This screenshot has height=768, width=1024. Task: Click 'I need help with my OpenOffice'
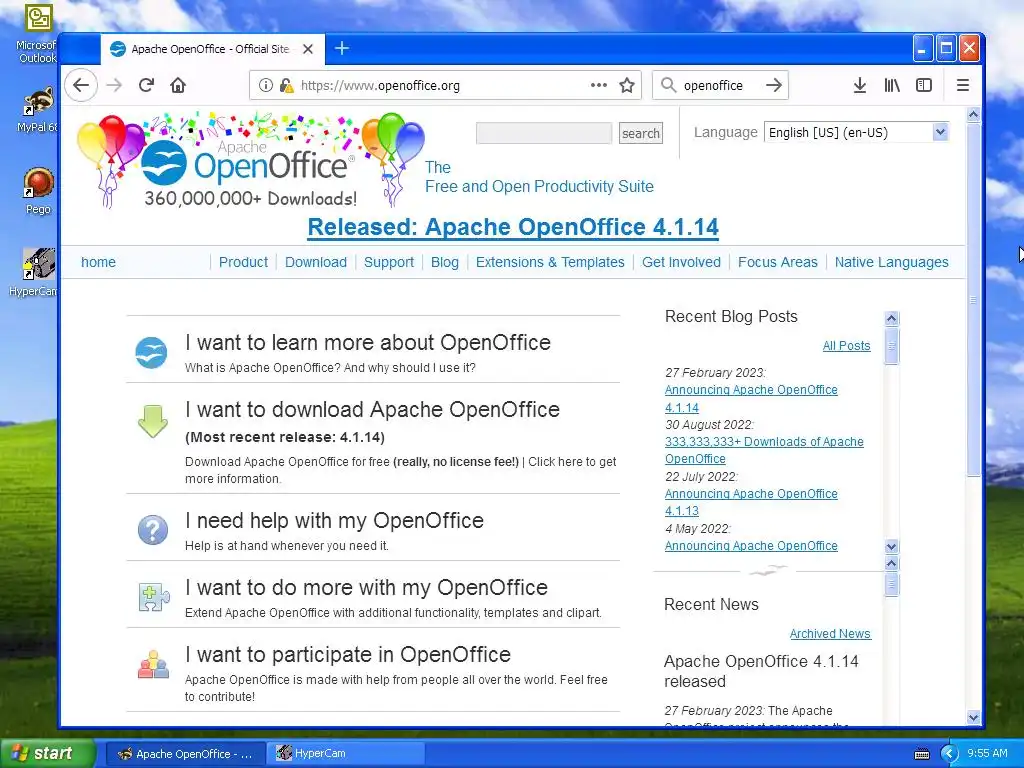(x=334, y=520)
